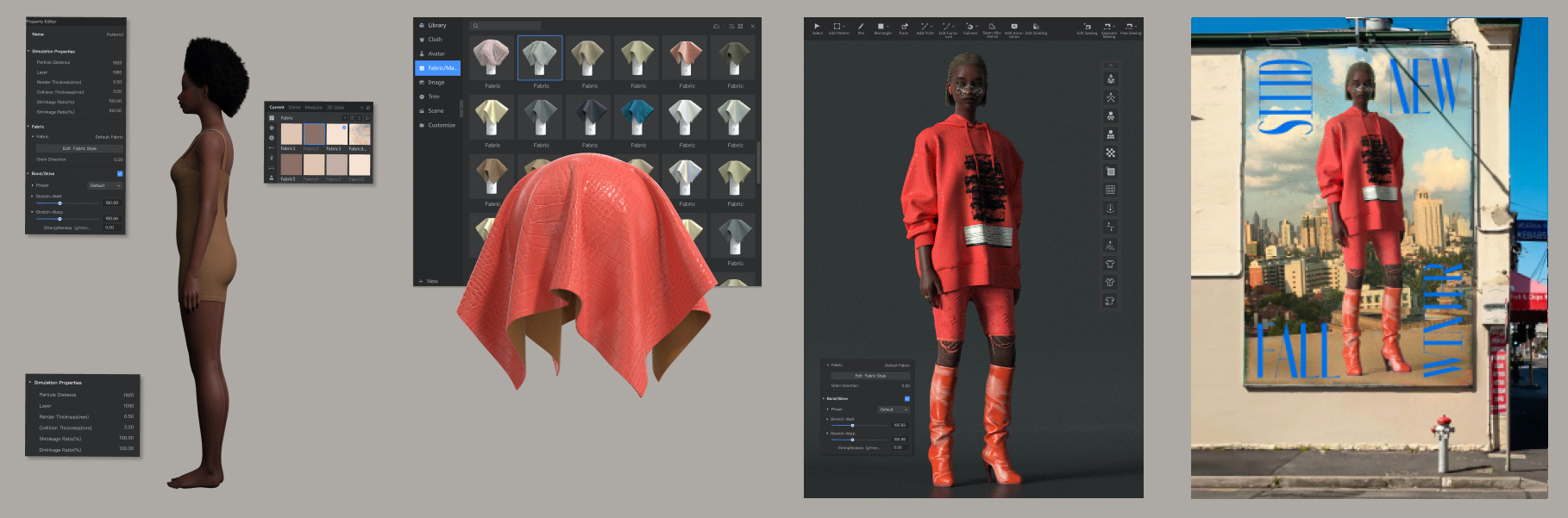Select the Pen tool in toolbar

point(860,27)
